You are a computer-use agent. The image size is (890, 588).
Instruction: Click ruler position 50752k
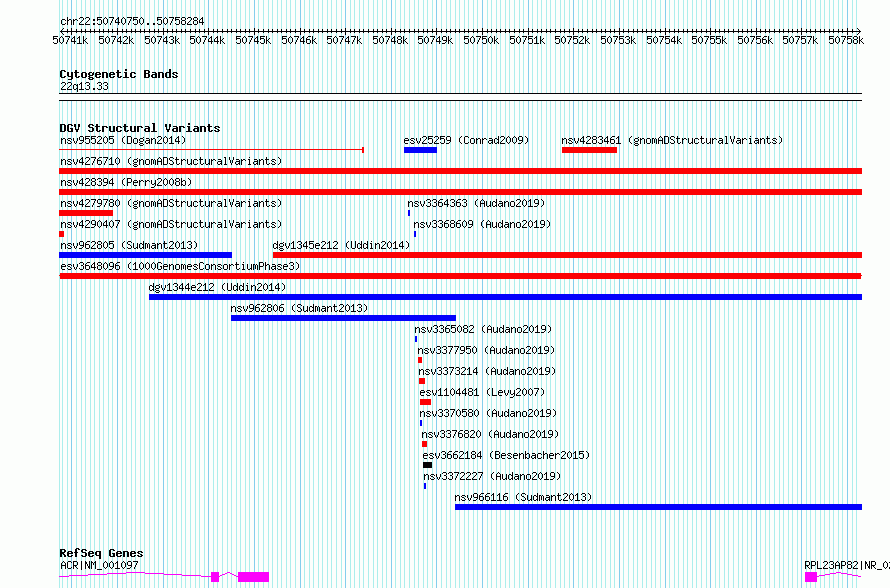(572, 40)
